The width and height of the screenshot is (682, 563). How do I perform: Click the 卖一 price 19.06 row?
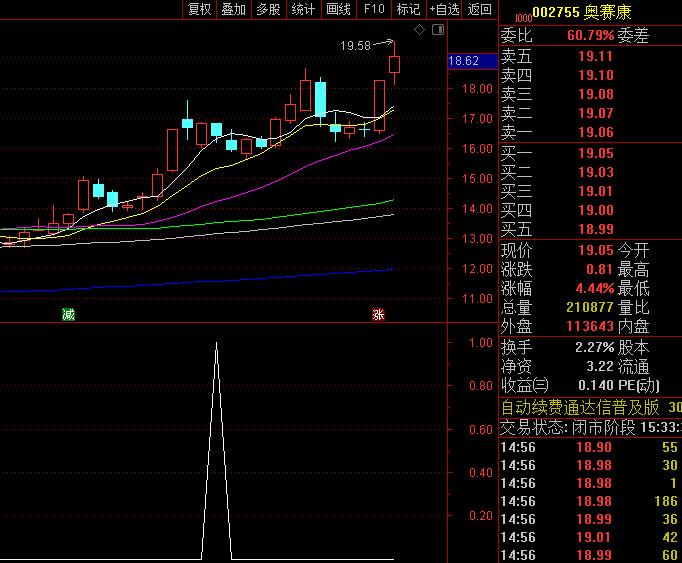click(x=590, y=133)
